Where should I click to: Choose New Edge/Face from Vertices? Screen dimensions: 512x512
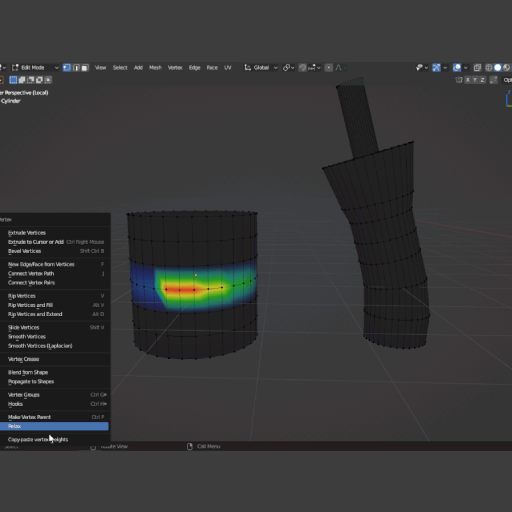(x=55, y=264)
